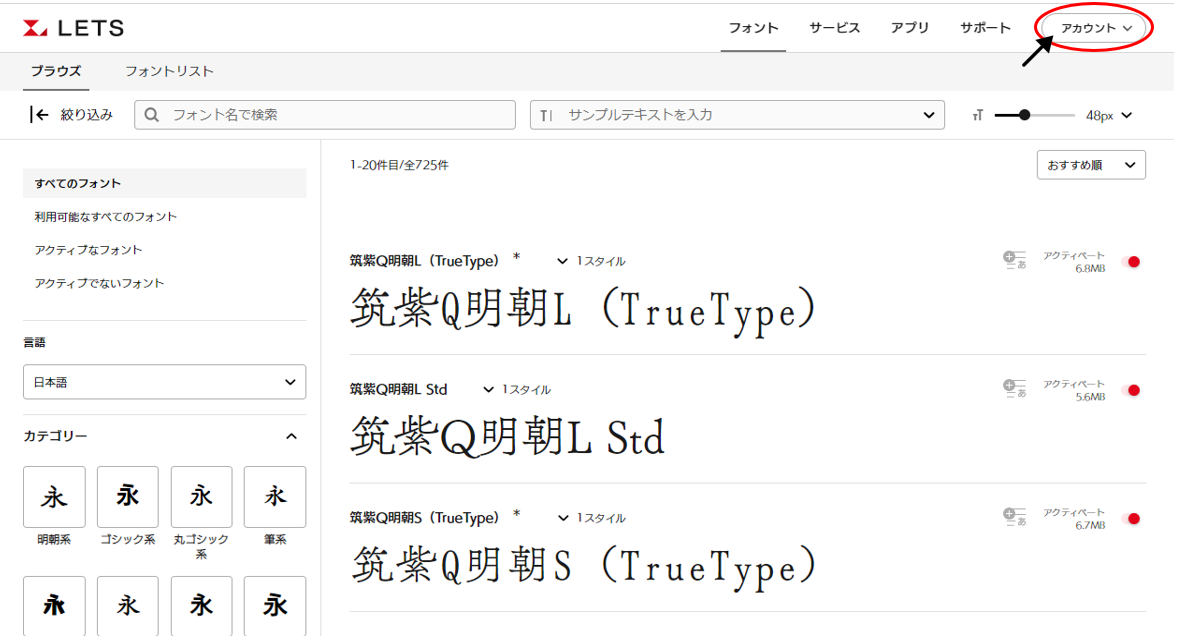Click the 筑紫Q明朝L Std preview text
The width and height of the screenshot is (1179, 636).
coord(508,438)
